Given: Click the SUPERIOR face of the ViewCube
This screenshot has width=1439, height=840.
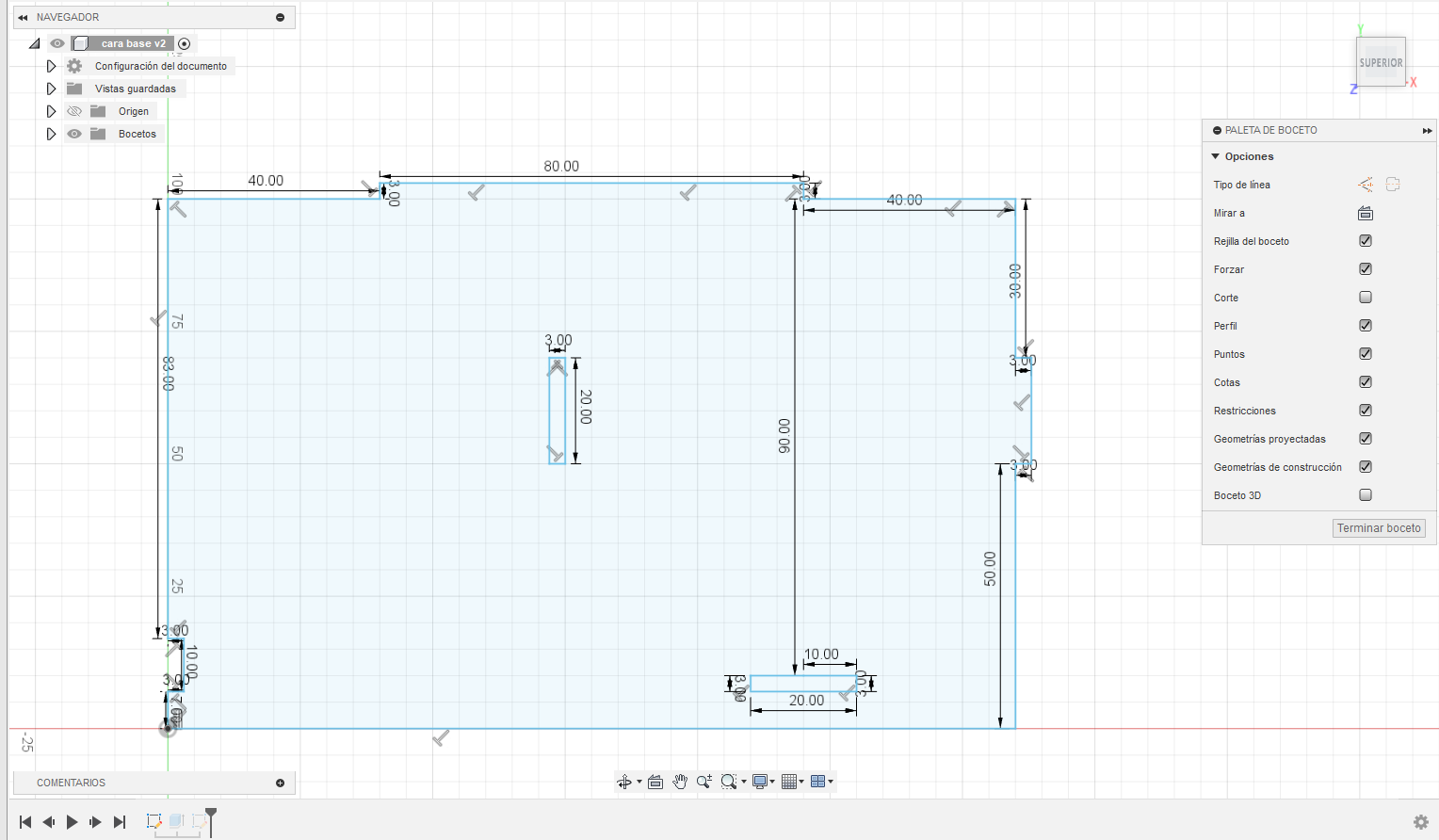Looking at the screenshot, I should pos(1381,62).
